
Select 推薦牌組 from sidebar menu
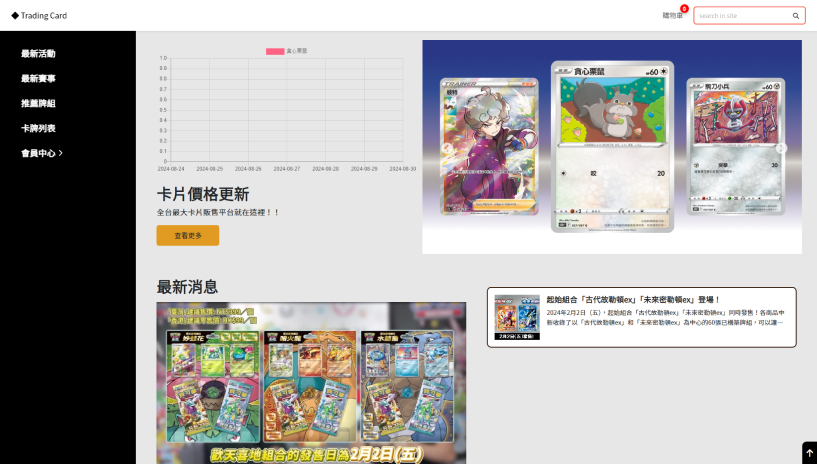(x=38, y=103)
